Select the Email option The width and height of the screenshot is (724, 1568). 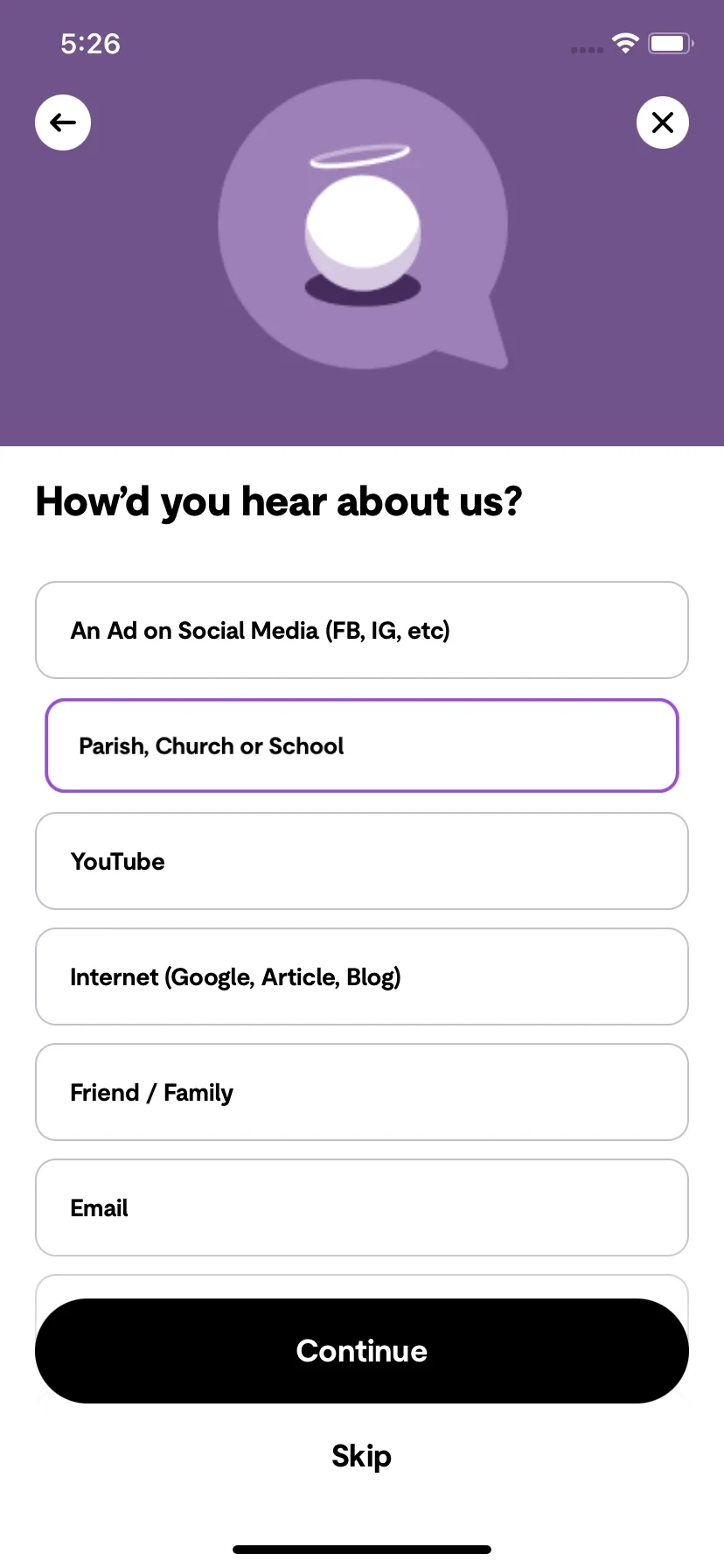pos(362,1207)
